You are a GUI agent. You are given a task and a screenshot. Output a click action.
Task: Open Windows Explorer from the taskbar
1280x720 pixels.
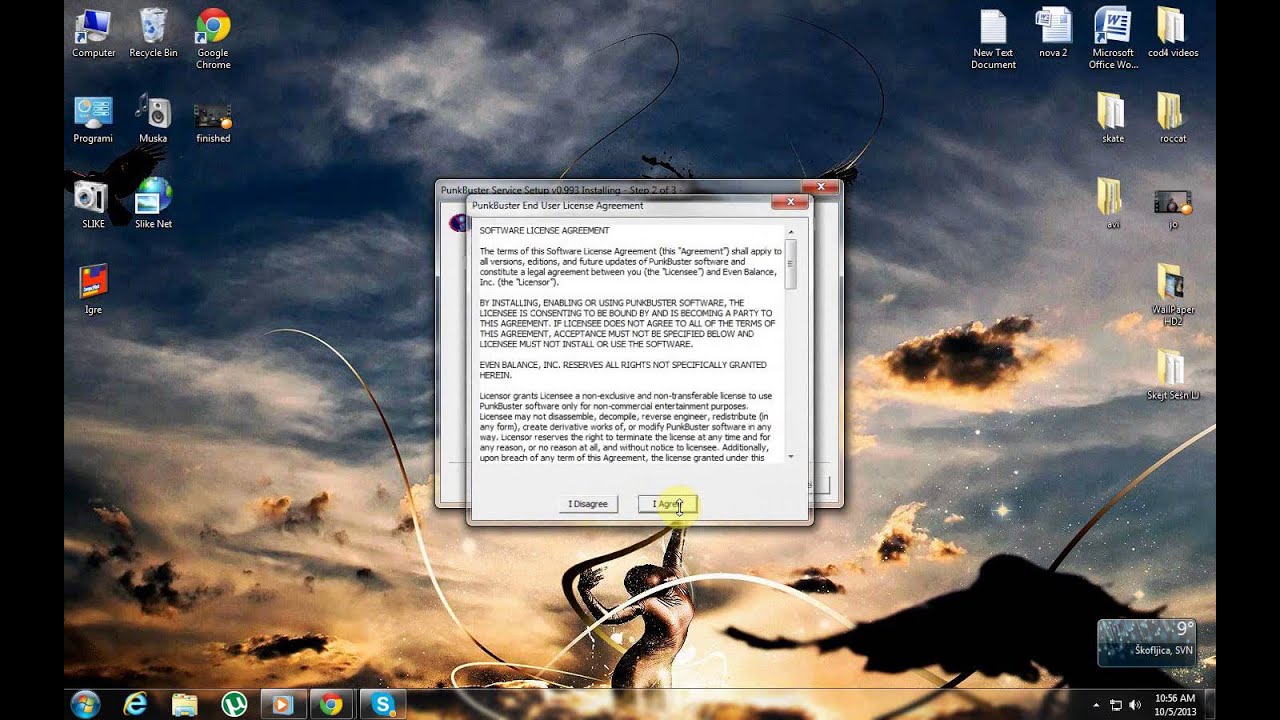pyautogui.click(x=184, y=705)
